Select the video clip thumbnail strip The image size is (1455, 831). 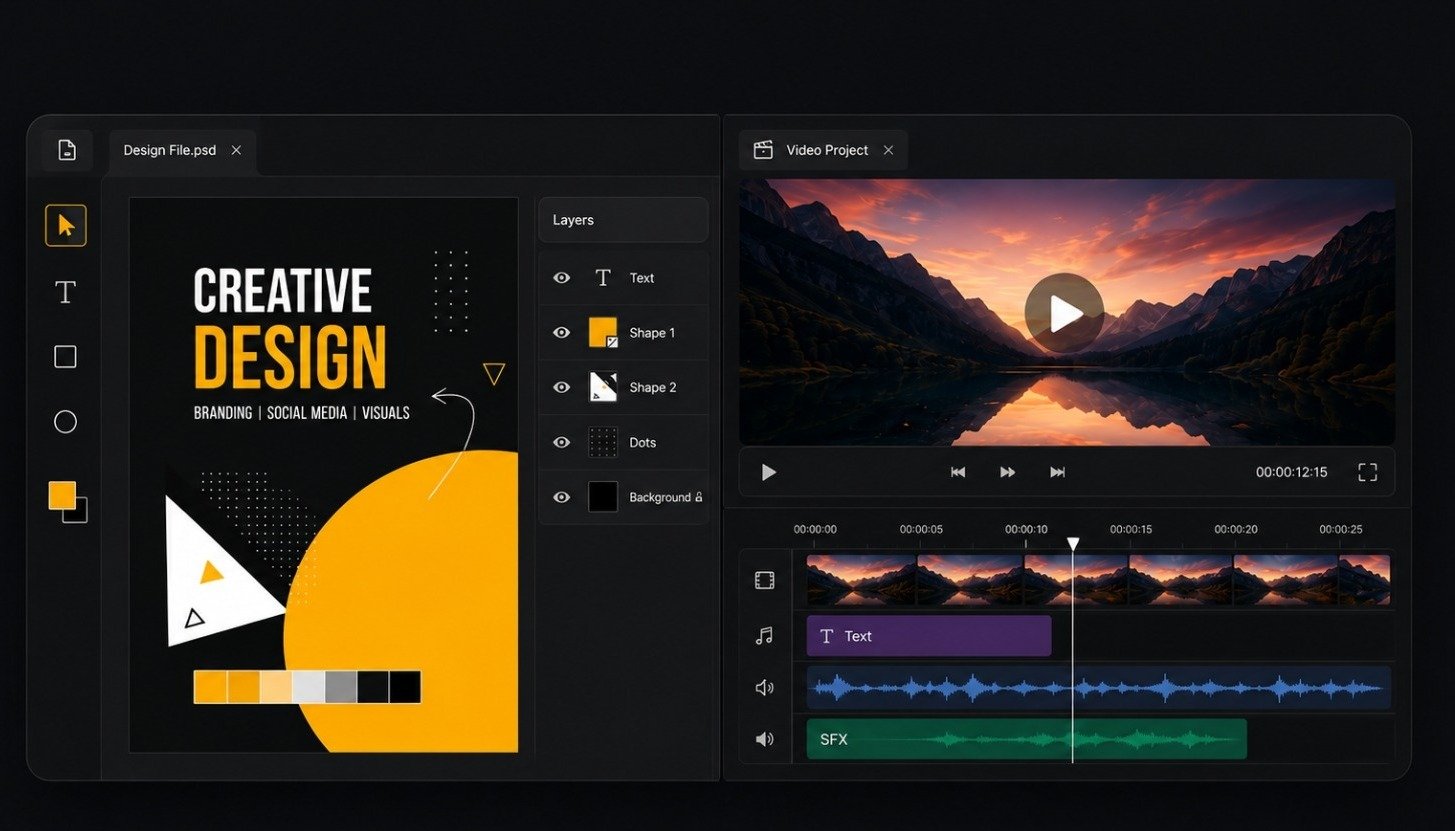(x=1099, y=580)
